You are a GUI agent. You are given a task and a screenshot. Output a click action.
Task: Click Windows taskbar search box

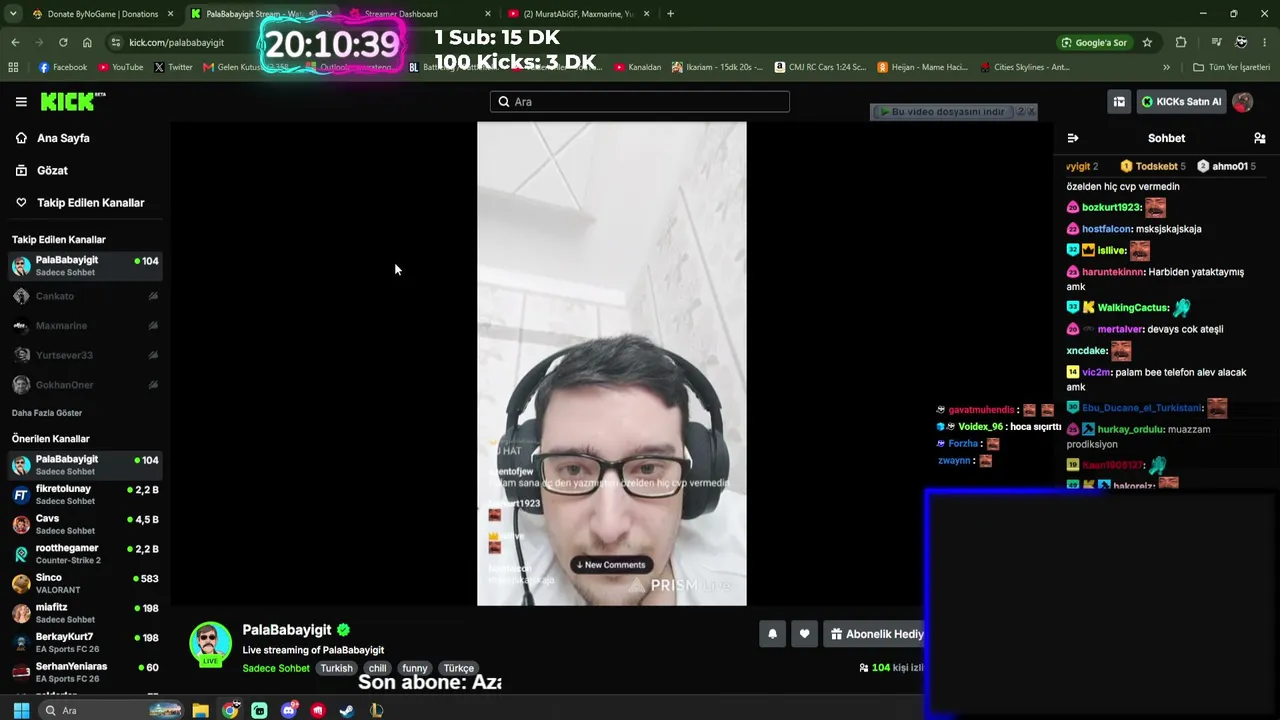coord(110,710)
